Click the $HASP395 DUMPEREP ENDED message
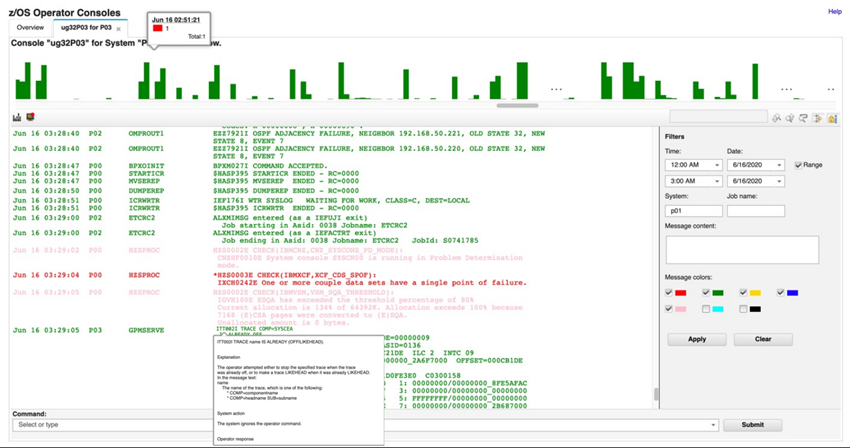Image resolution: width=850 pixels, height=448 pixels. point(286,191)
